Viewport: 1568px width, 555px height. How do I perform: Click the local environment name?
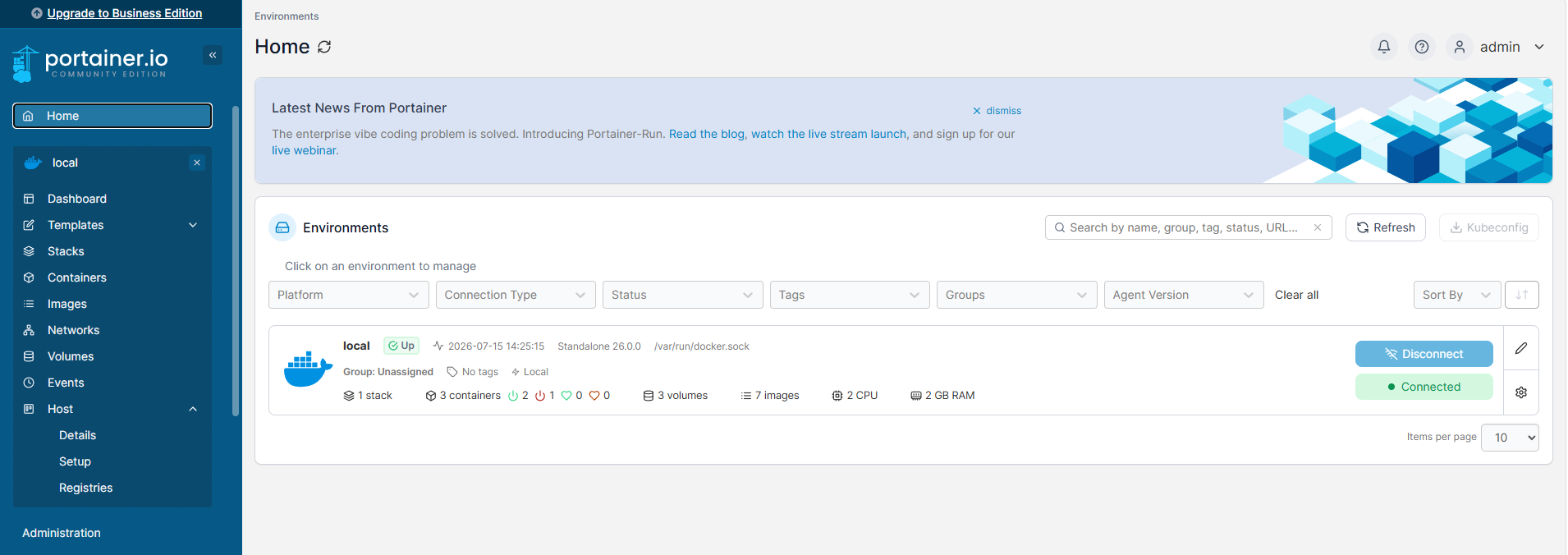[356, 346]
